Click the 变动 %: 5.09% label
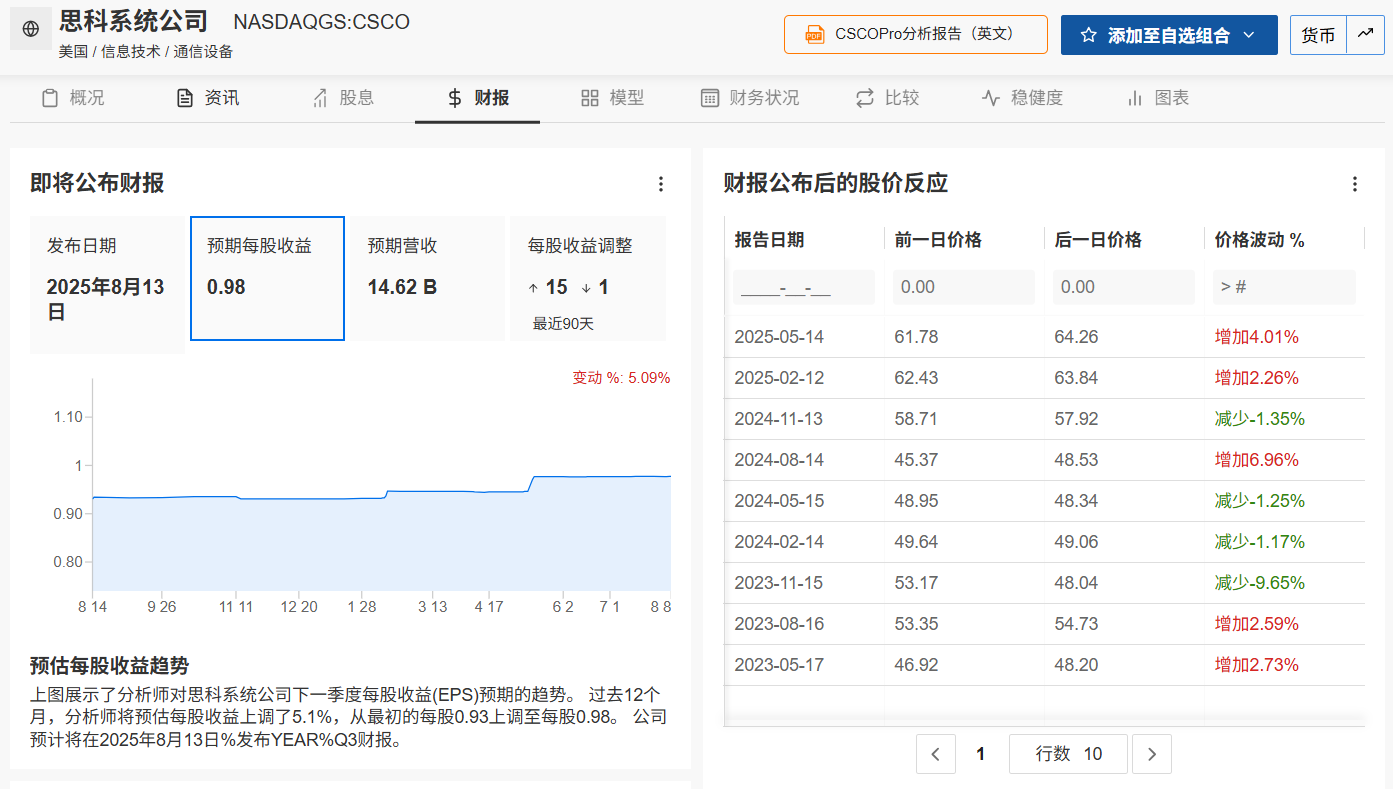Screen dimensions: 1393x789 [x=621, y=378]
